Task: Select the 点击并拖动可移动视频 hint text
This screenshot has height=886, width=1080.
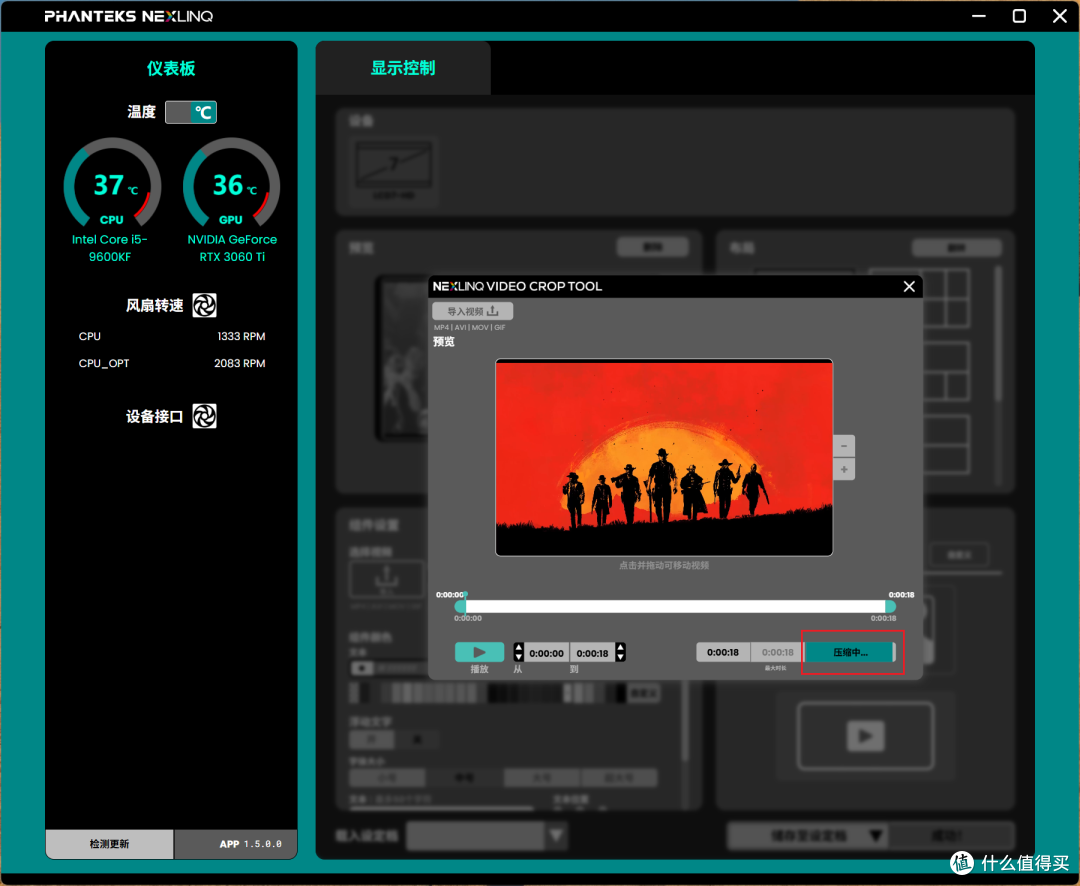Action: pyautogui.click(x=664, y=565)
